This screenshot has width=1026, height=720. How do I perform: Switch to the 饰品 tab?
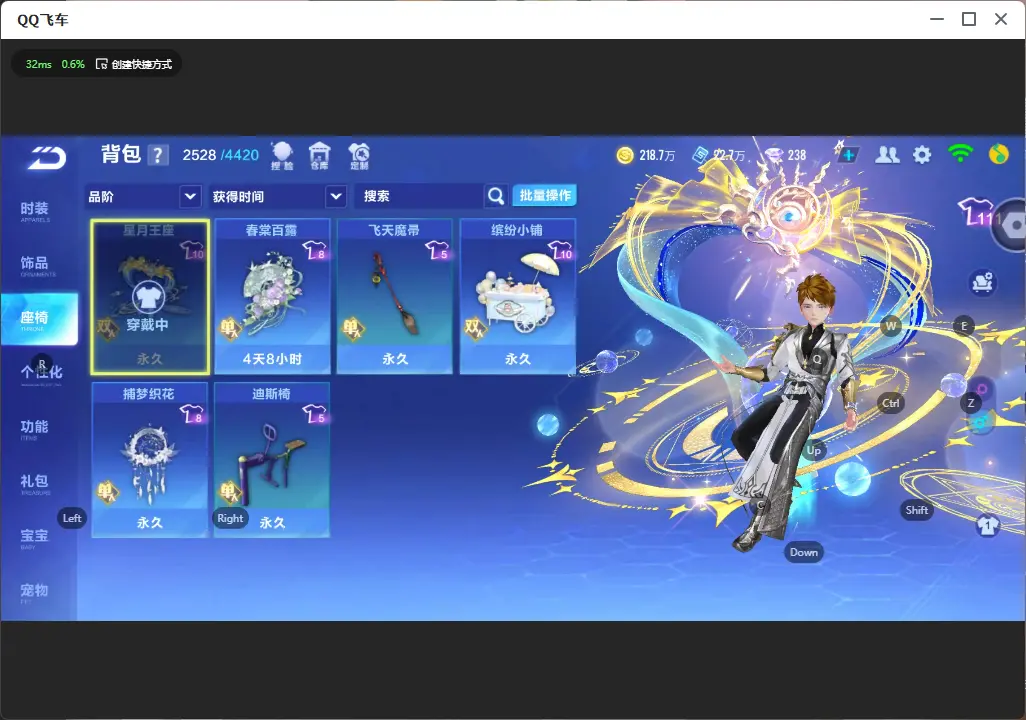(35, 265)
